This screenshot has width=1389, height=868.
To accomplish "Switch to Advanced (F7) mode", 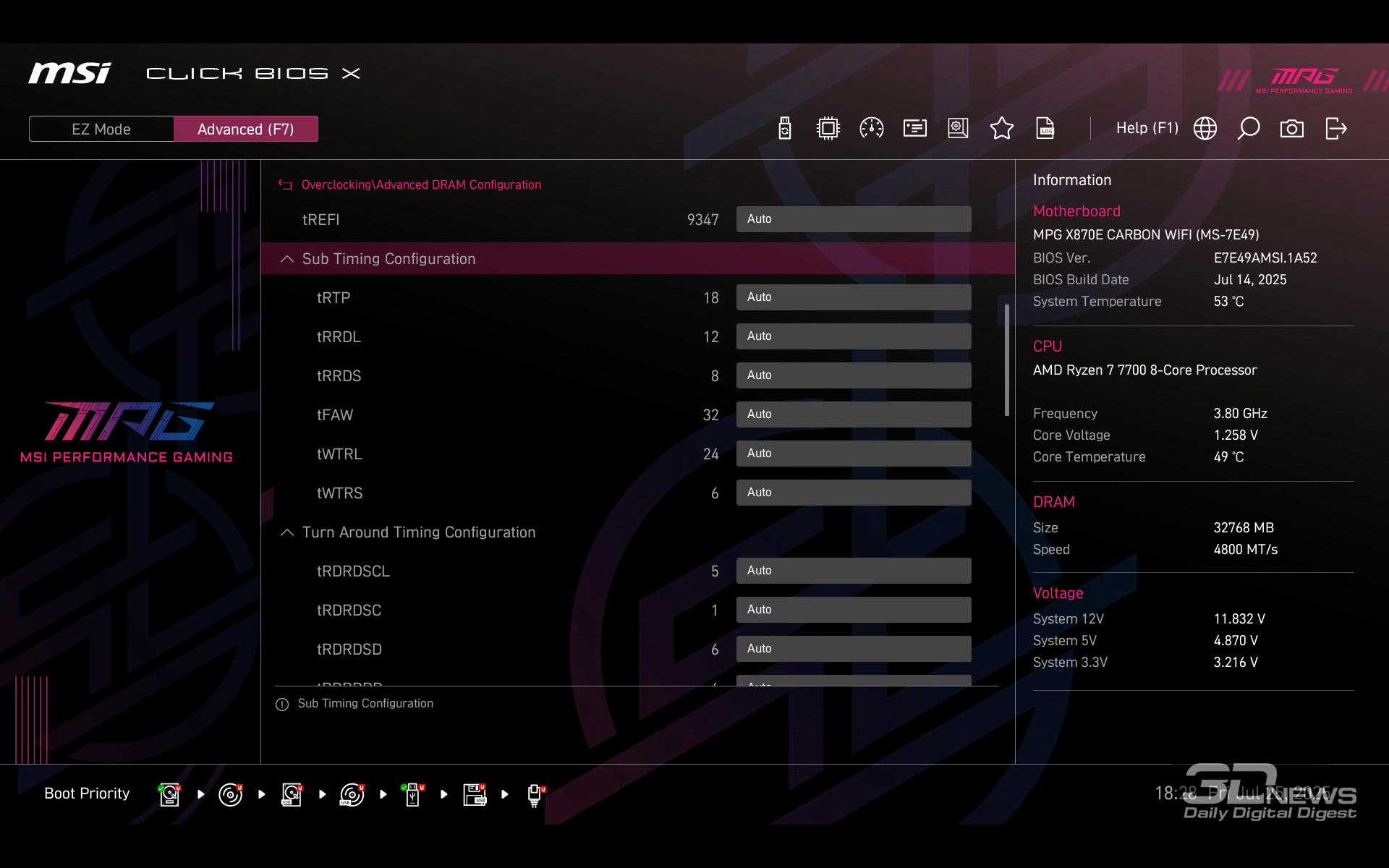I will 246,129.
